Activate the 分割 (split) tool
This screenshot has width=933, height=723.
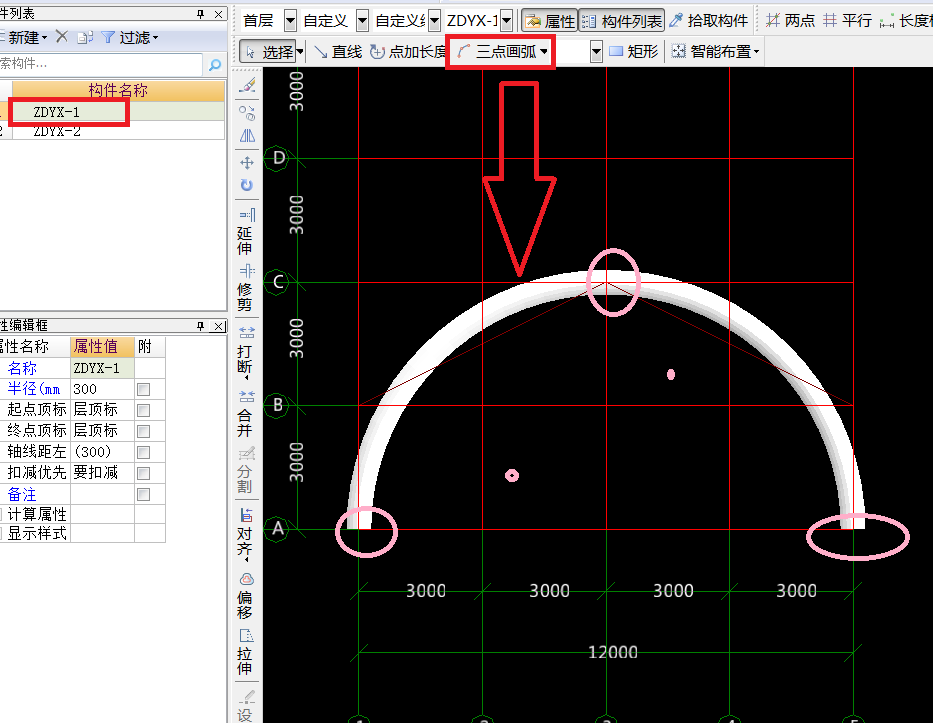tap(245, 470)
